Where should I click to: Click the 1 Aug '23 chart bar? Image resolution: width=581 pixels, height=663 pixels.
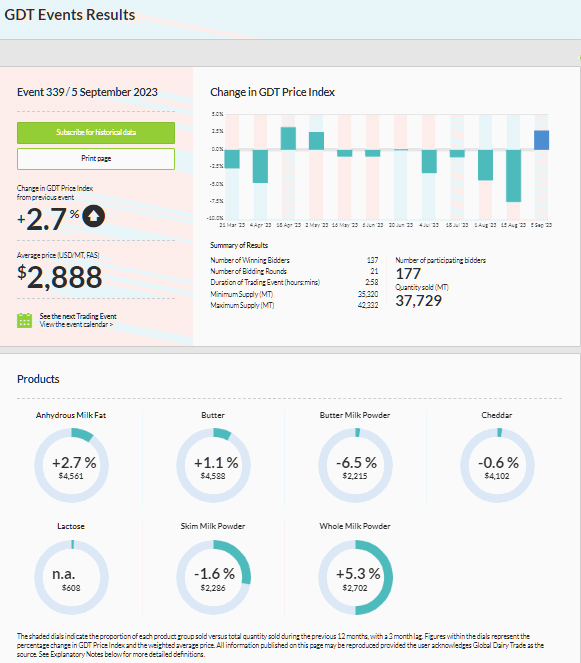pyautogui.click(x=485, y=165)
